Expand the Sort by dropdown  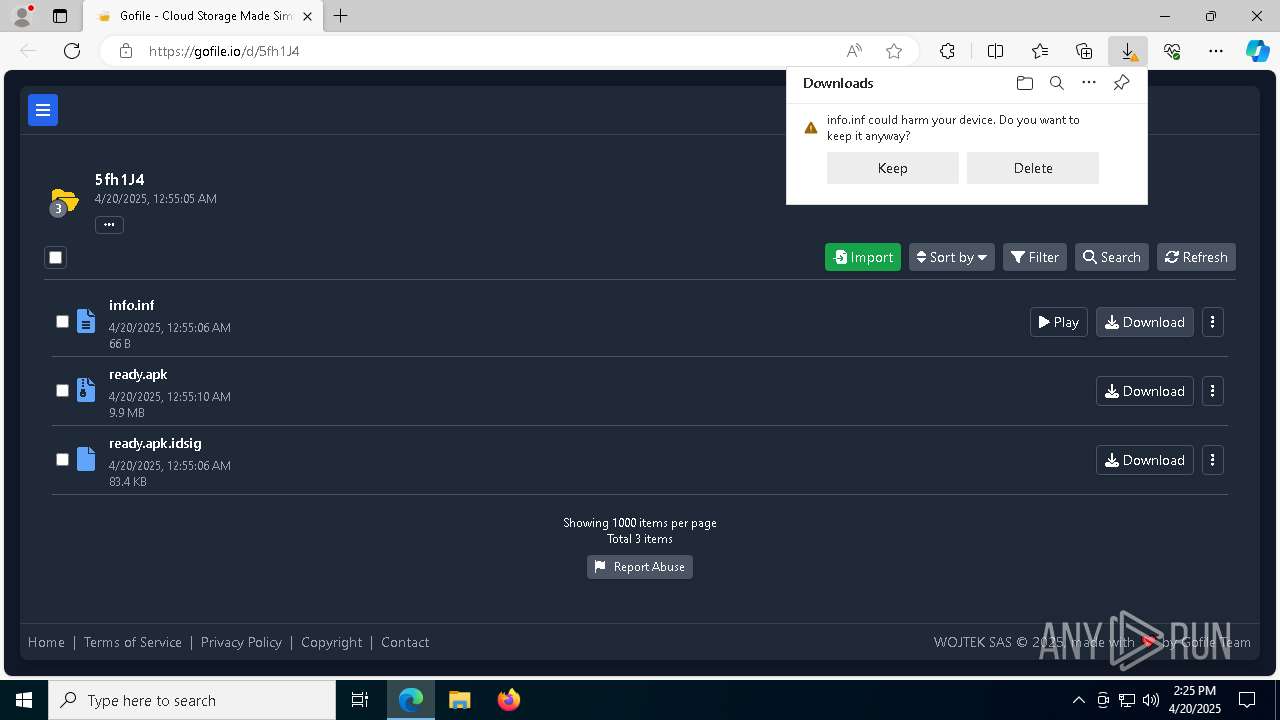(952, 257)
